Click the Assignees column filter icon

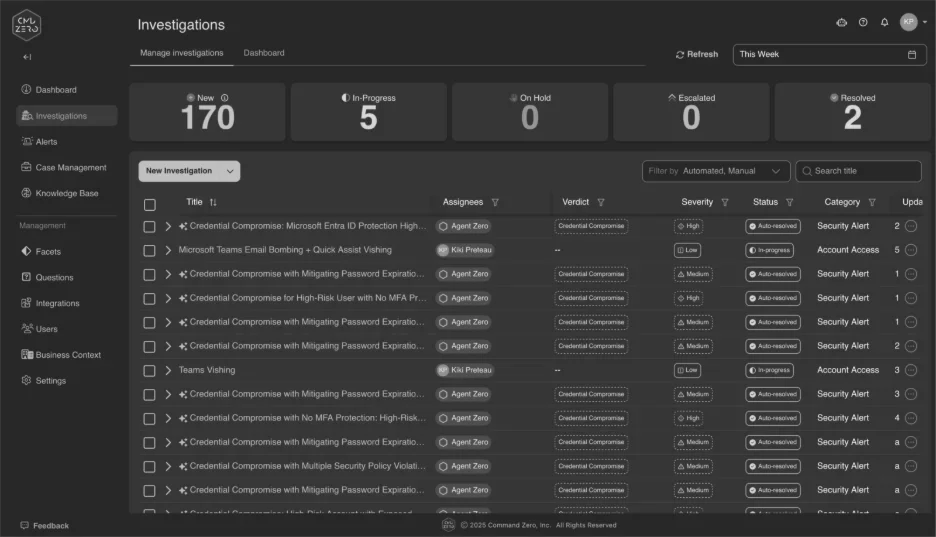coord(495,202)
